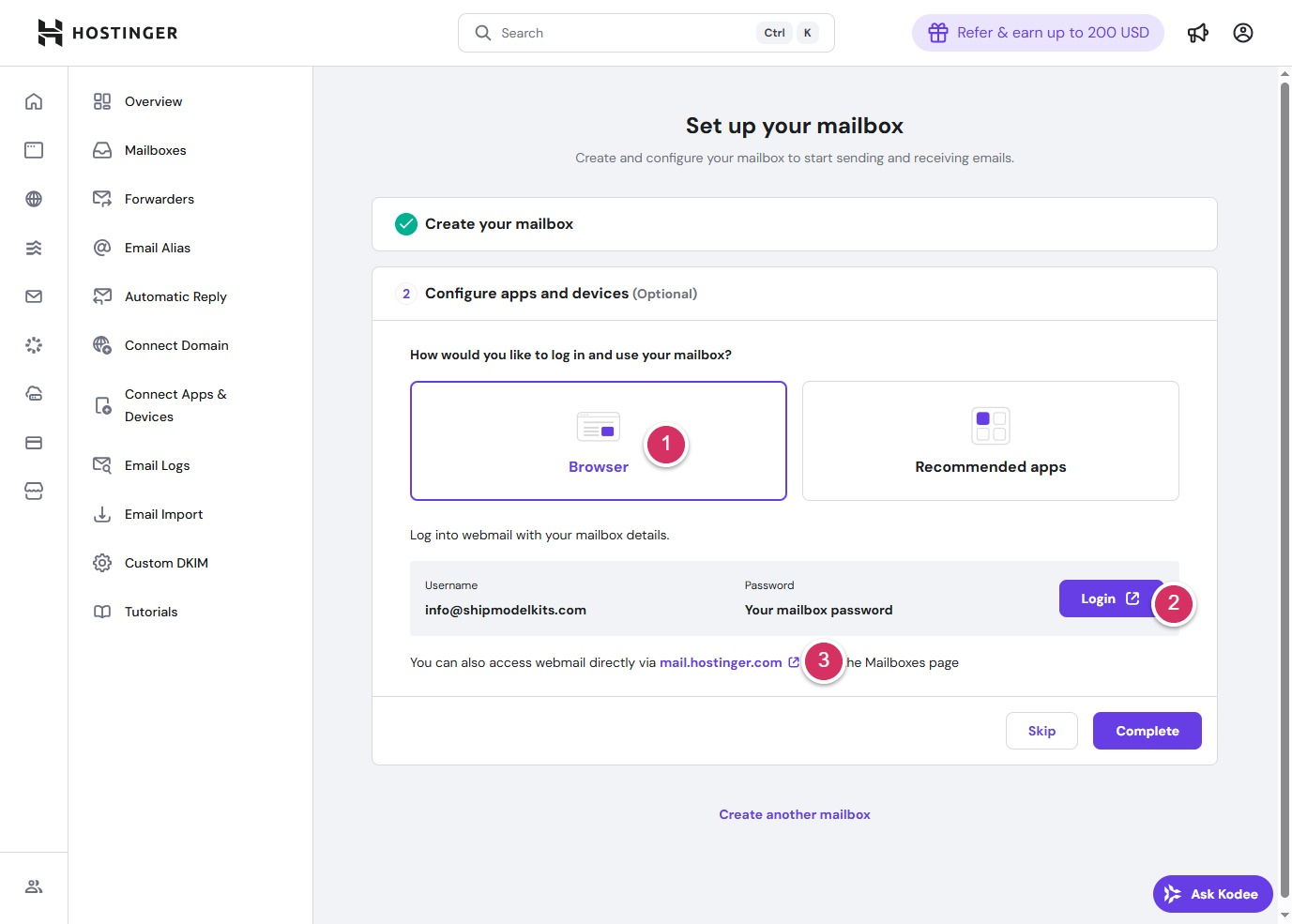Screen dimensions: 1292x924
Task: Collapse Configure apps and devices section
Action: point(794,294)
